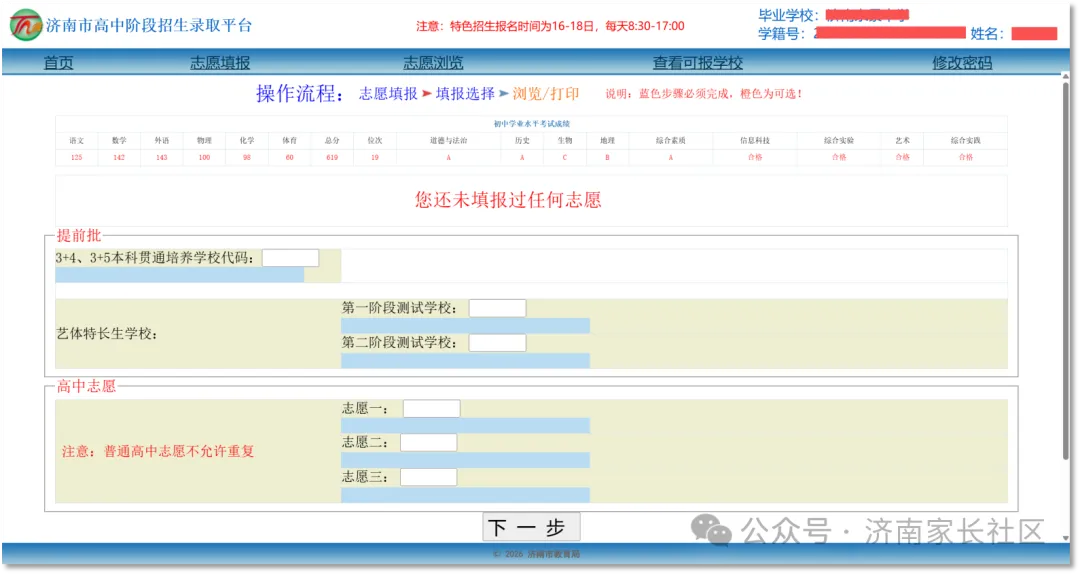
Task: Click the 您还未填报过任何志愿 message
Action: (x=508, y=200)
